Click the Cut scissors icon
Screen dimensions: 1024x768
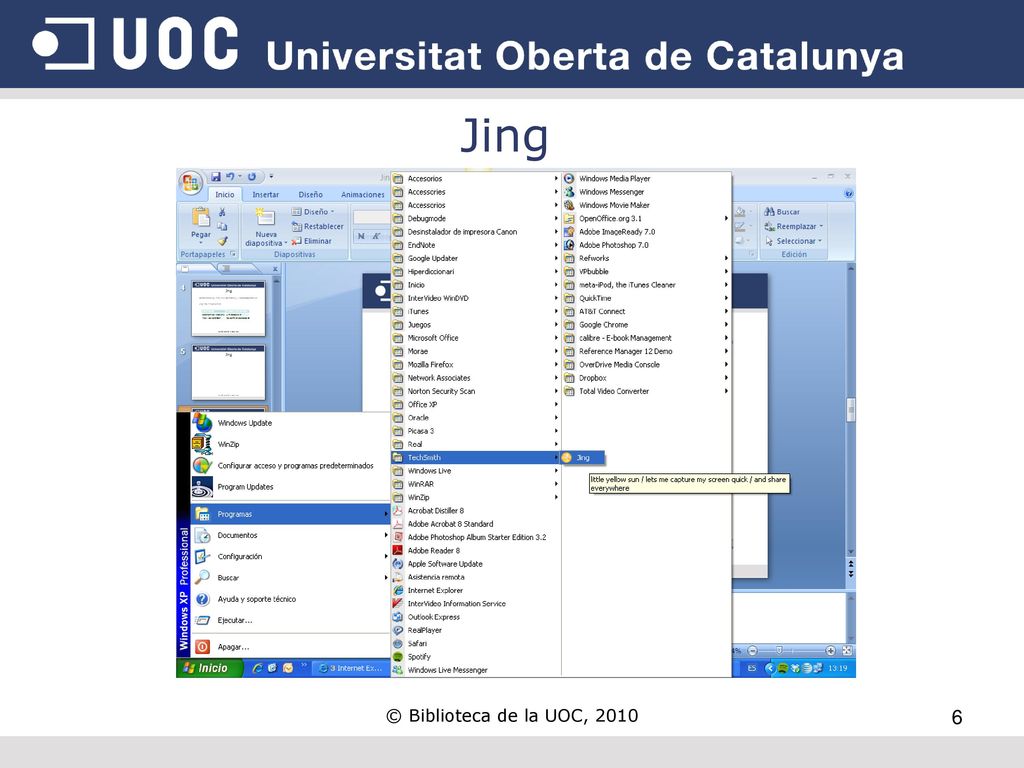[222, 212]
